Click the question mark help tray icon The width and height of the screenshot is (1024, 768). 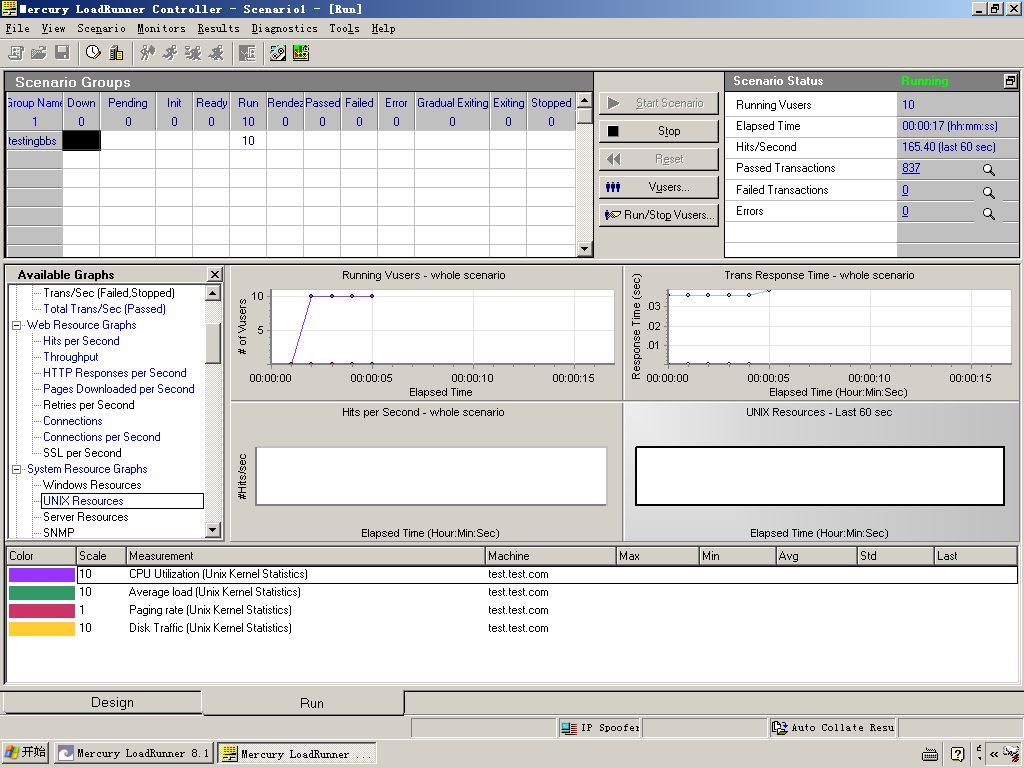[x=957, y=754]
